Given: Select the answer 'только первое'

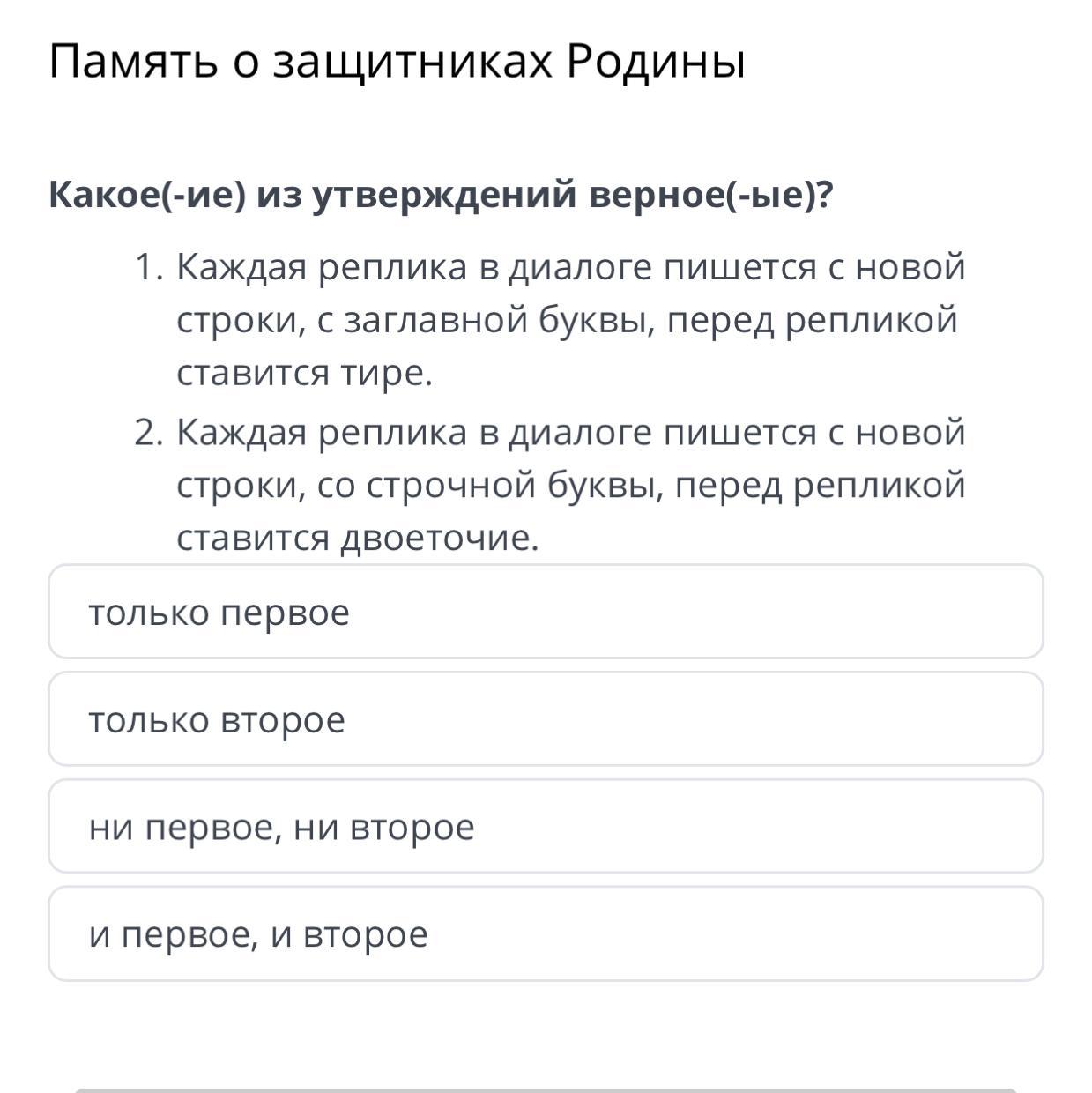Looking at the screenshot, I should pyautogui.click(x=546, y=612).
